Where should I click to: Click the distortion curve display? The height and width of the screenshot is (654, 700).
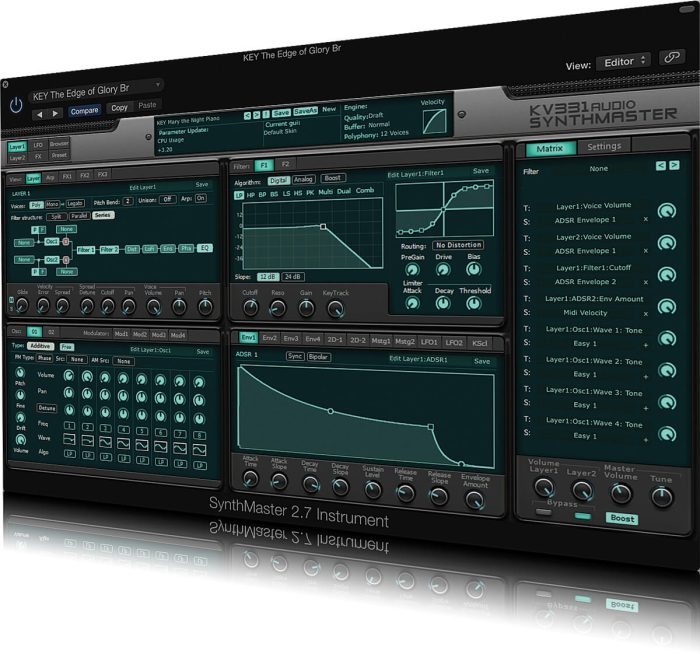click(444, 209)
